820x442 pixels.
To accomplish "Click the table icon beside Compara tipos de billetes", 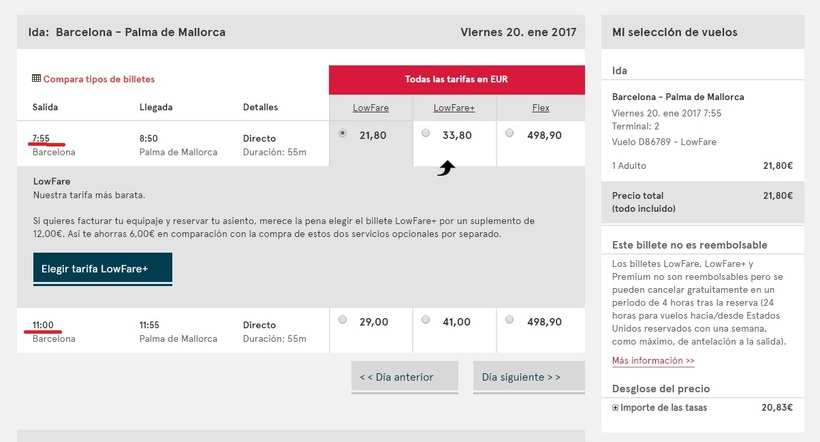I will [x=36, y=78].
